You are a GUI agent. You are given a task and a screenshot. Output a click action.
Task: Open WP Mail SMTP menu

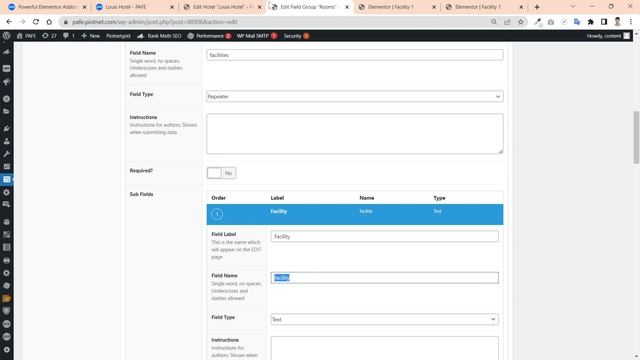pos(257,36)
